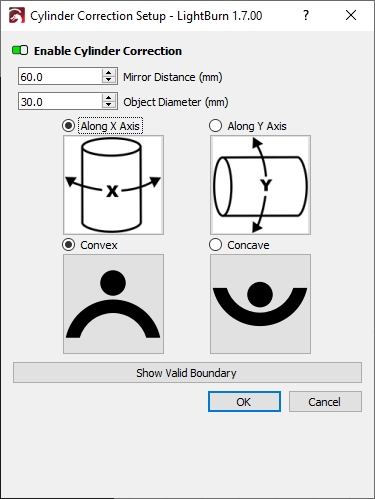Select the Along X Axis radio button
This screenshot has width=375, height=499.
[x=69, y=126]
